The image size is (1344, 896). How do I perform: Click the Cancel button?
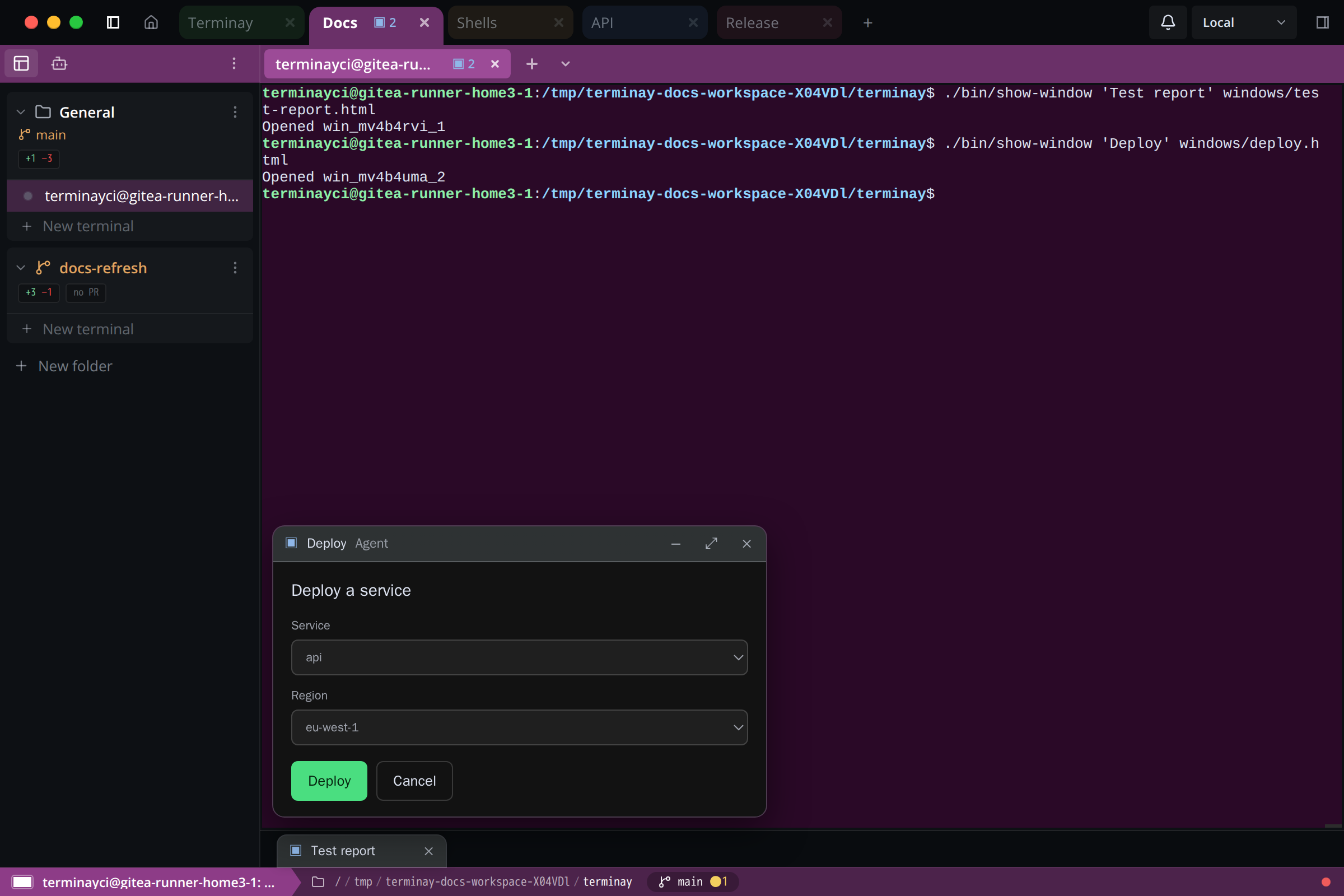(414, 781)
